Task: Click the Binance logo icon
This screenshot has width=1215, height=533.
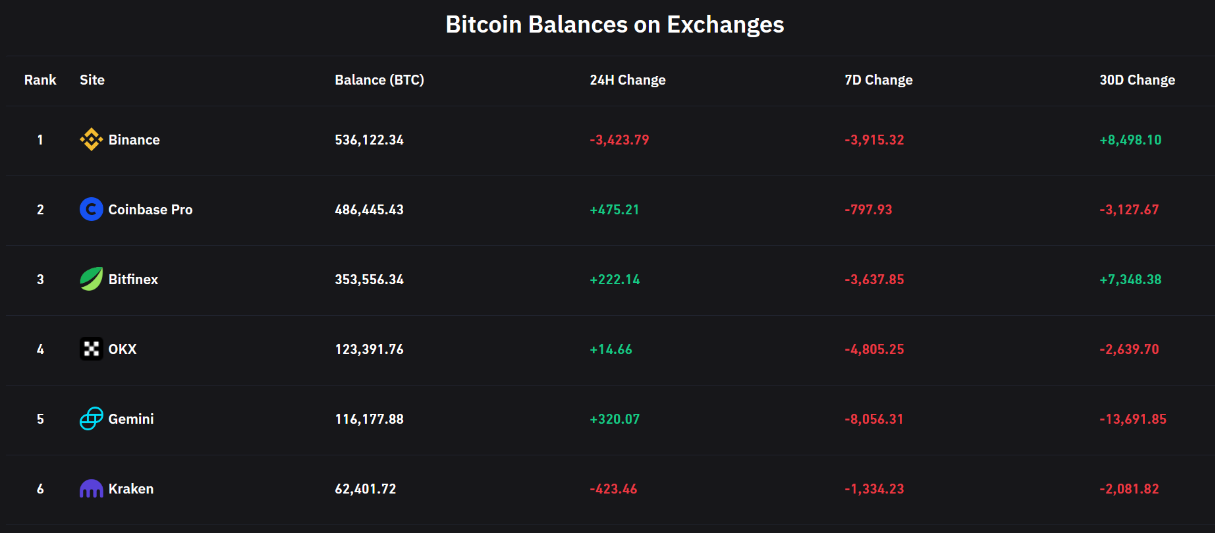Action: pyautogui.click(x=91, y=140)
